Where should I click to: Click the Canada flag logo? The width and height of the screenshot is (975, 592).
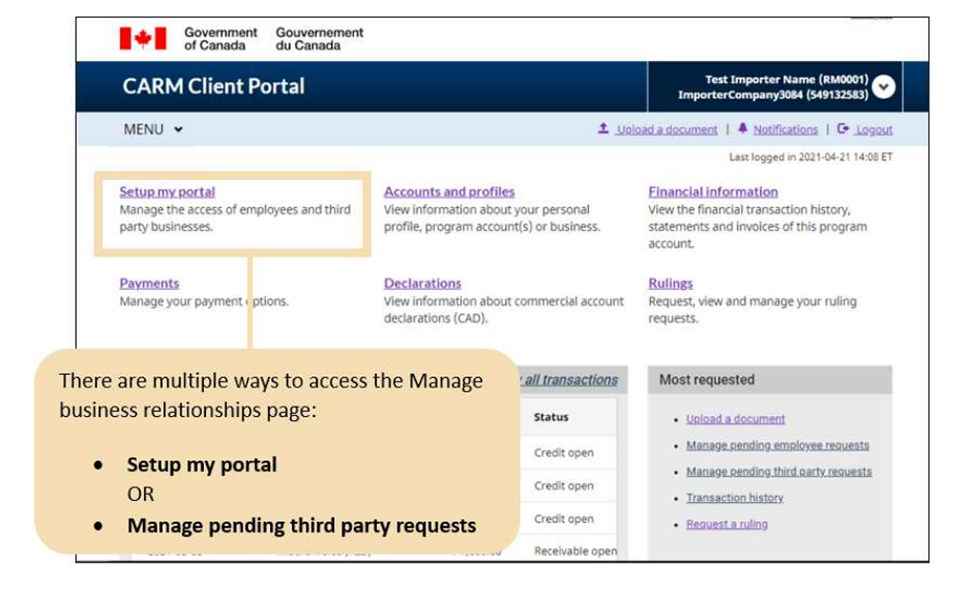(143, 39)
